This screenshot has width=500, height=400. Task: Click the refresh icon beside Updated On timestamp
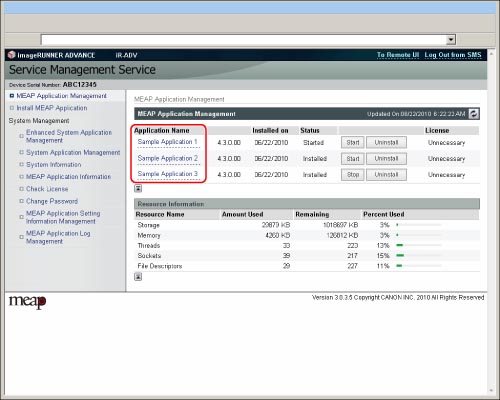(x=474, y=114)
